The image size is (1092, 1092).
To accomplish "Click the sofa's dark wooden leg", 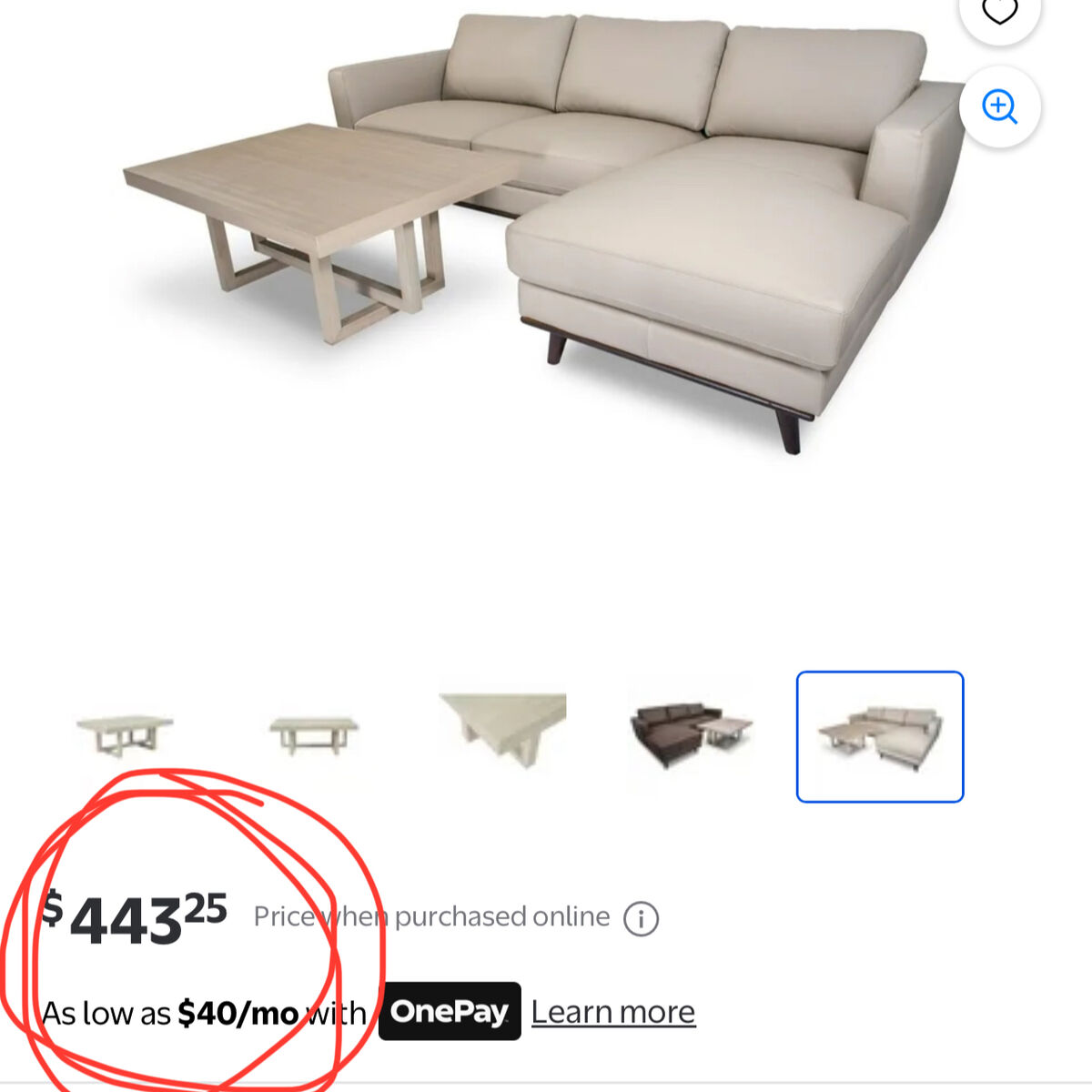I will 789,430.
